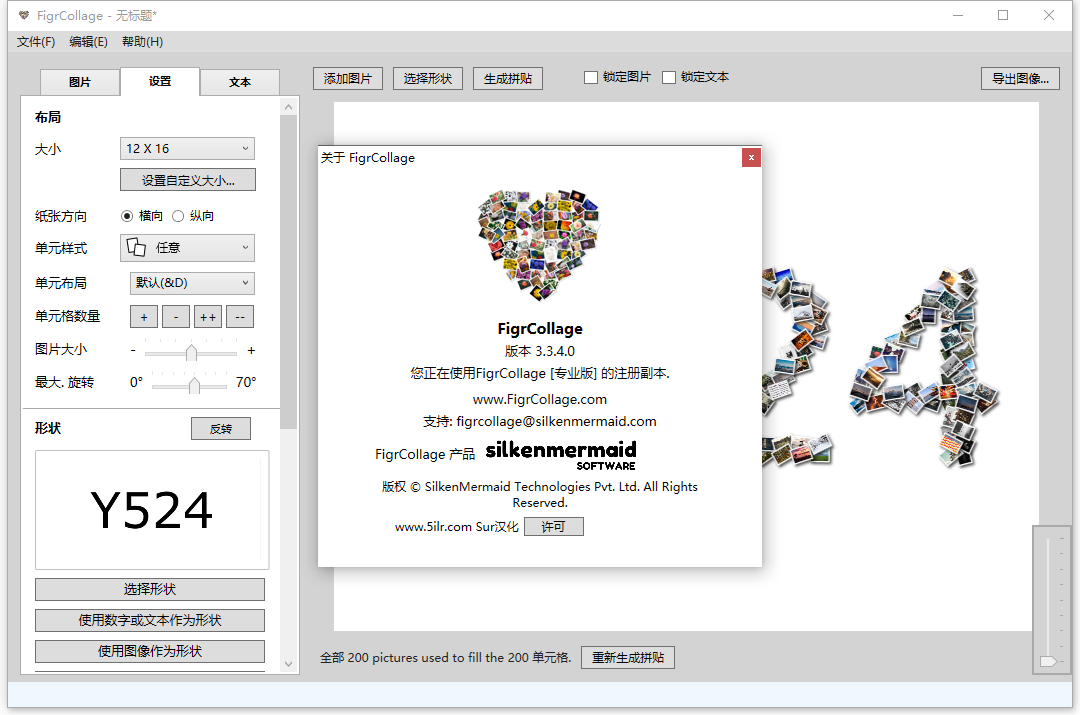Screen dimensions: 1080x715
Task: Select the 纵向 paper orientation
Action: point(178,216)
